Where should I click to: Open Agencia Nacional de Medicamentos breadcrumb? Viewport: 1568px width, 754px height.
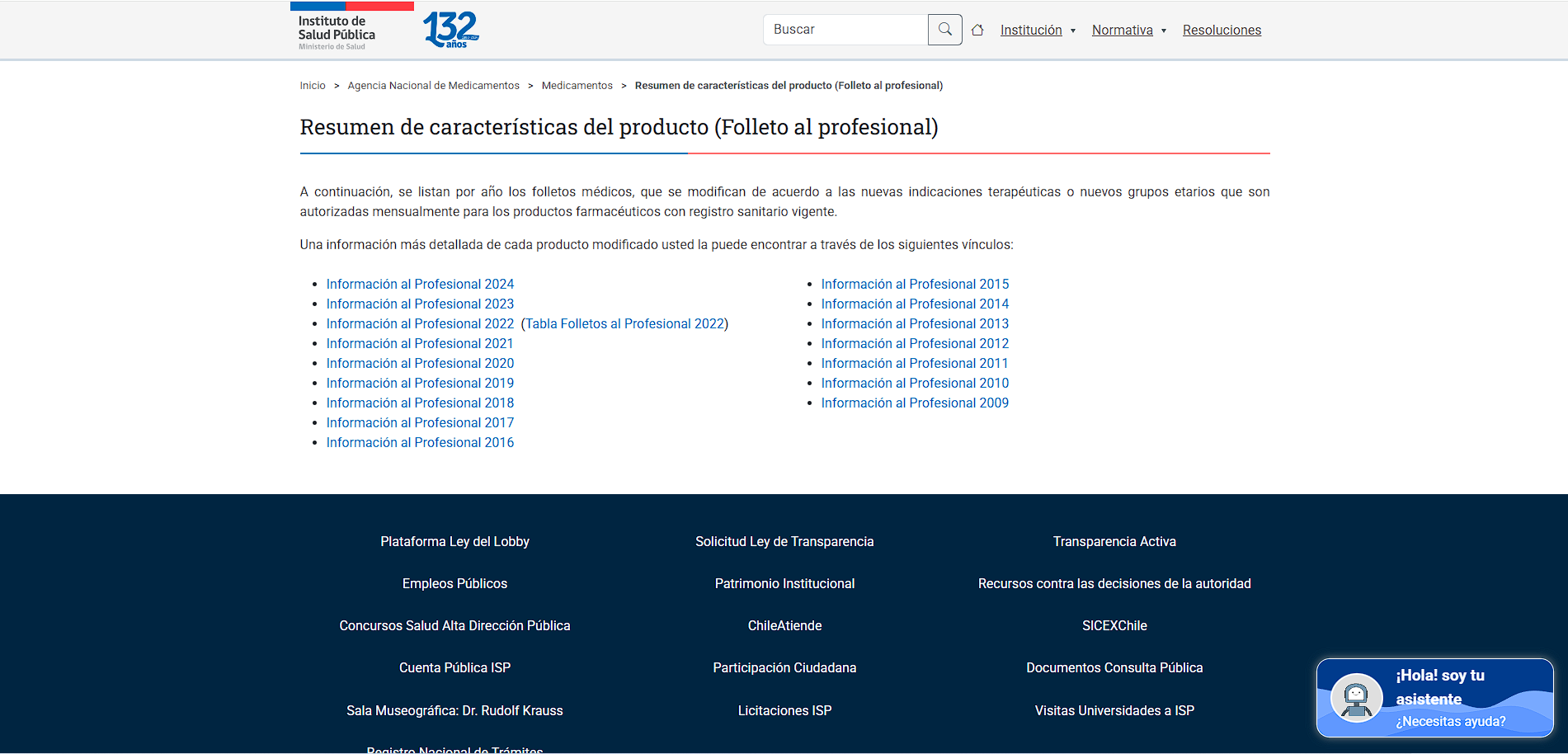click(433, 86)
